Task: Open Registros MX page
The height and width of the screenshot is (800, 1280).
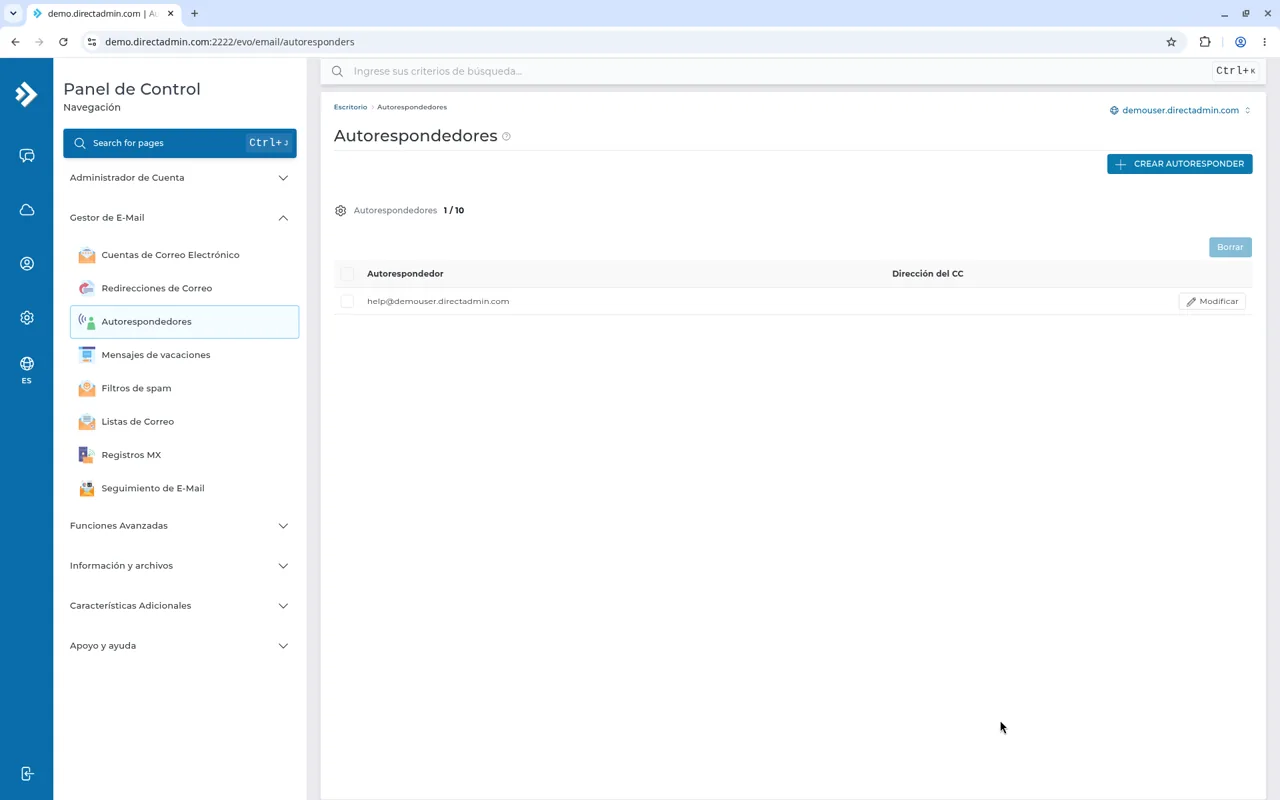Action: pyautogui.click(x=184, y=455)
